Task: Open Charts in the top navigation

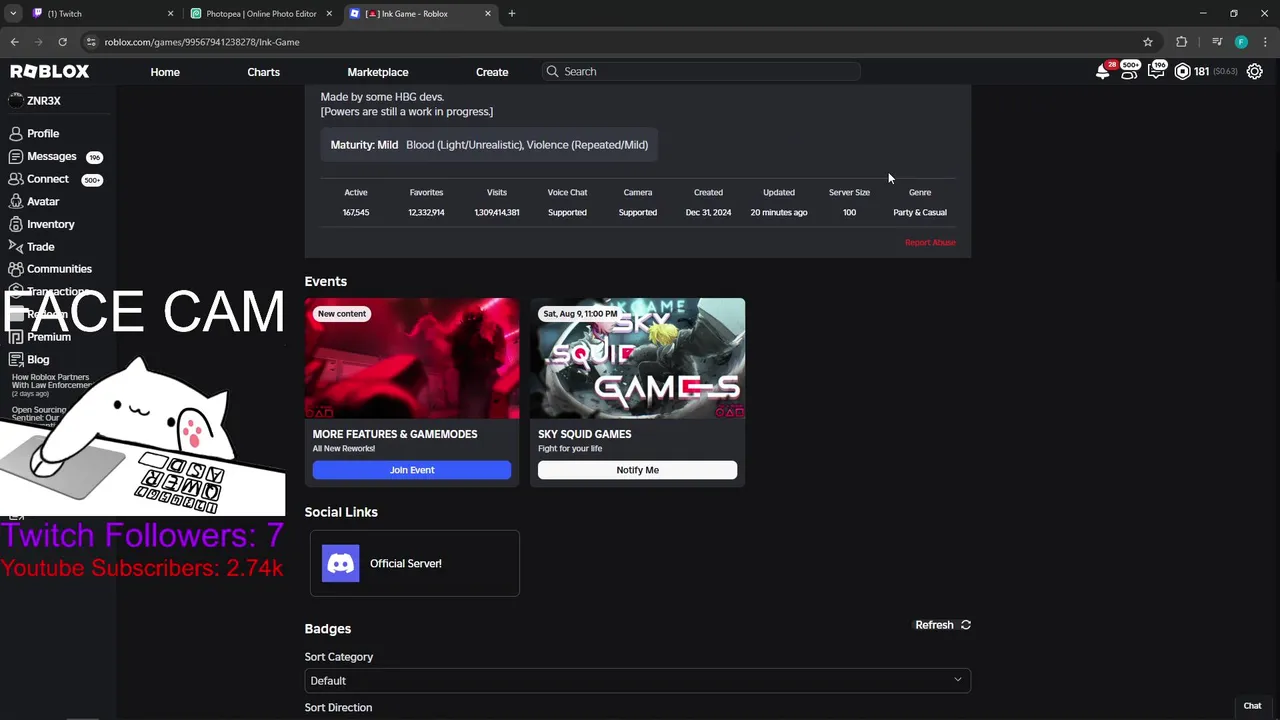Action: (264, 72)
